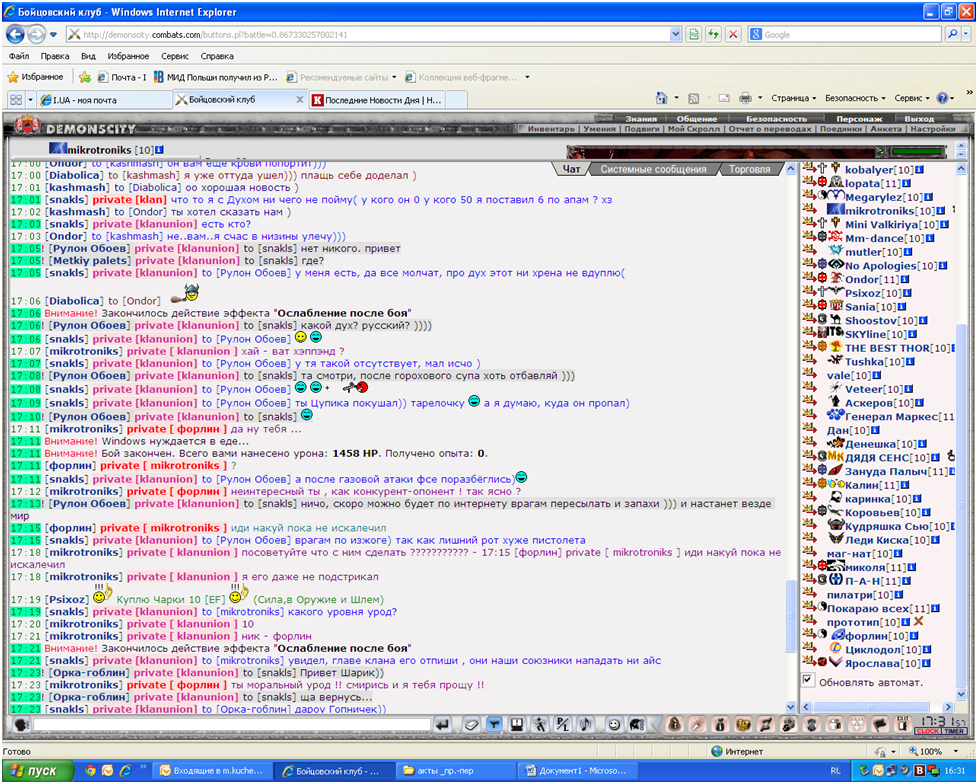978x784 pixels.
Task: Click the IE Back navigation button
Action: coord(16,34)
